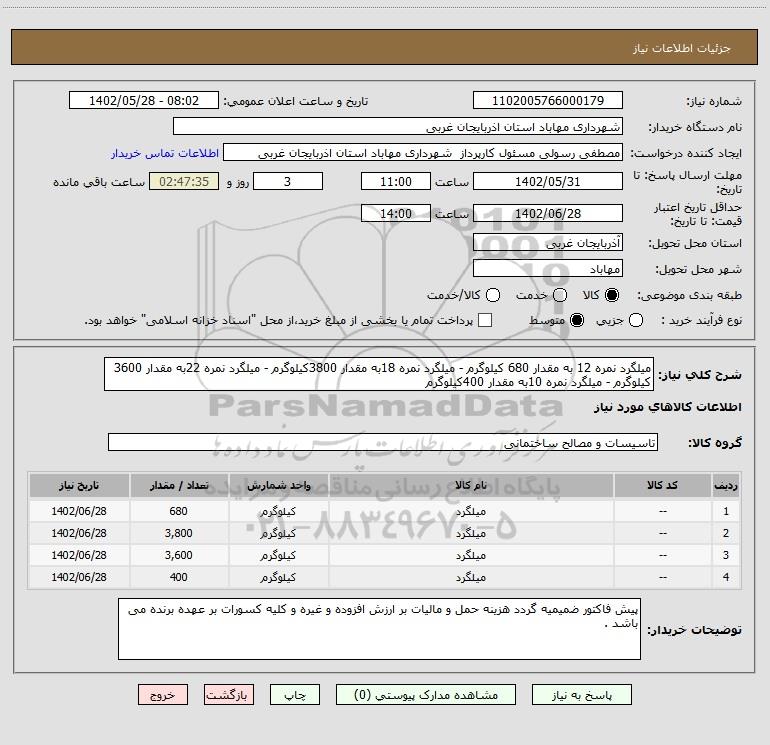Click the نام دستگاه خریدار field

tap(398, 126)
